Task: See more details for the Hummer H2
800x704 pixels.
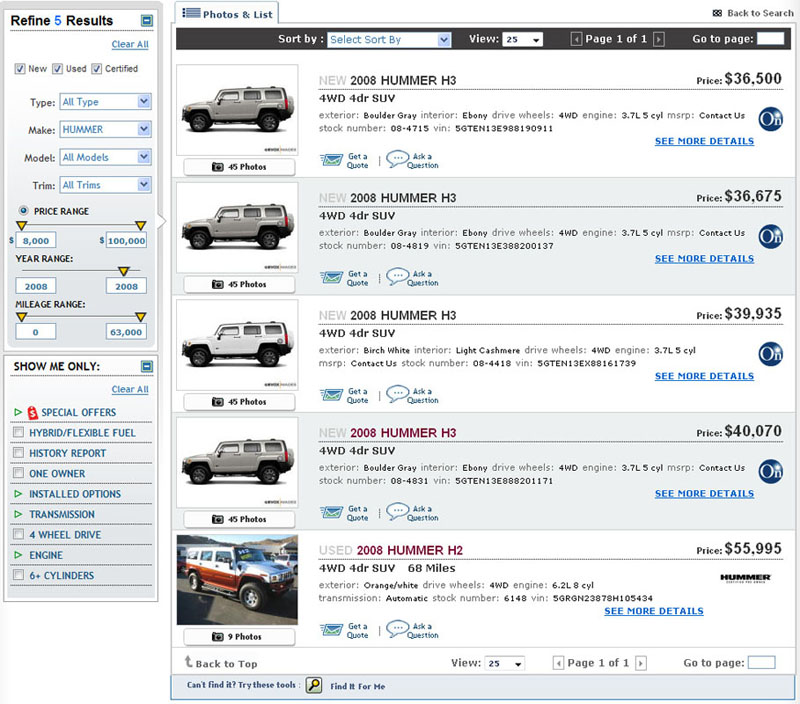Action: (654, 611)
